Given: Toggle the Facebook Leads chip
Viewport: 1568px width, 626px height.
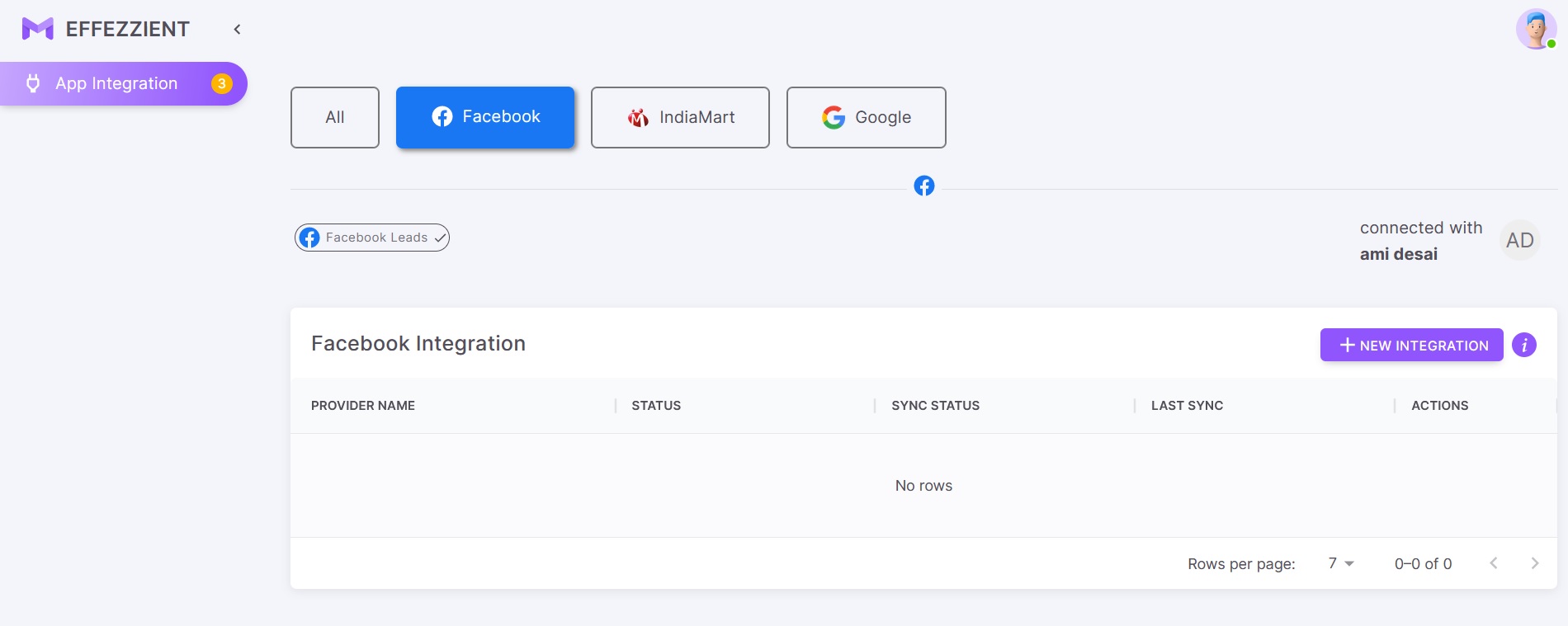Looking at the screenshot, I should click(372, 238).
